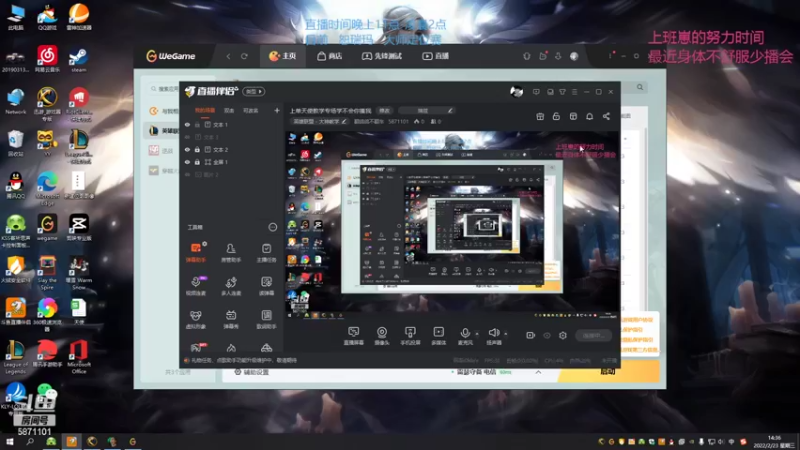Click the share icon in streaming companion
Viewport: 800px width, 450px height.
click(606, 116)
